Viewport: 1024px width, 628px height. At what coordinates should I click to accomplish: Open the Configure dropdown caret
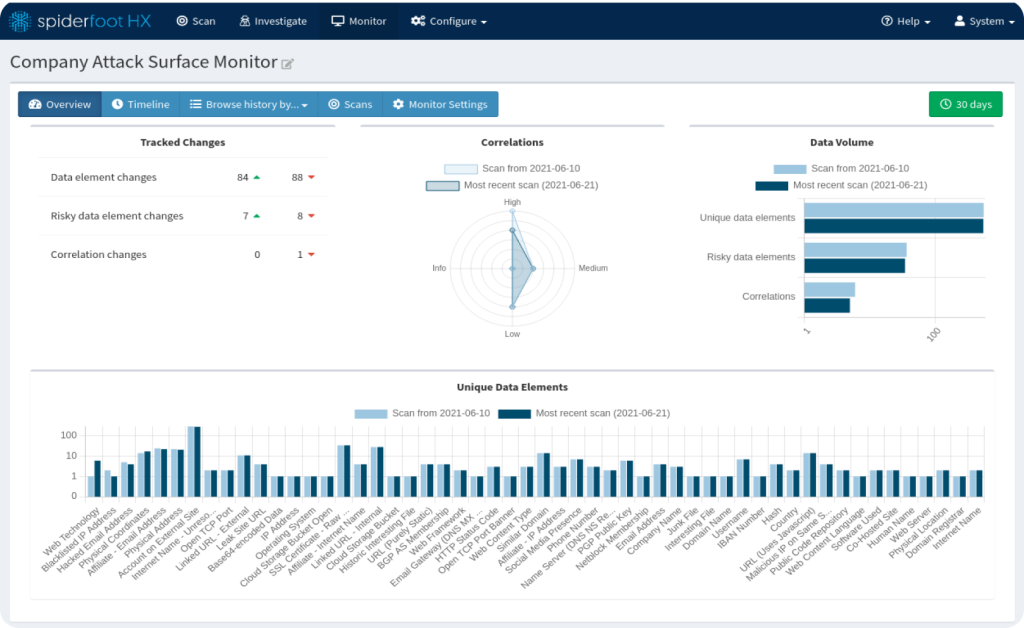(x=484, y=22)
